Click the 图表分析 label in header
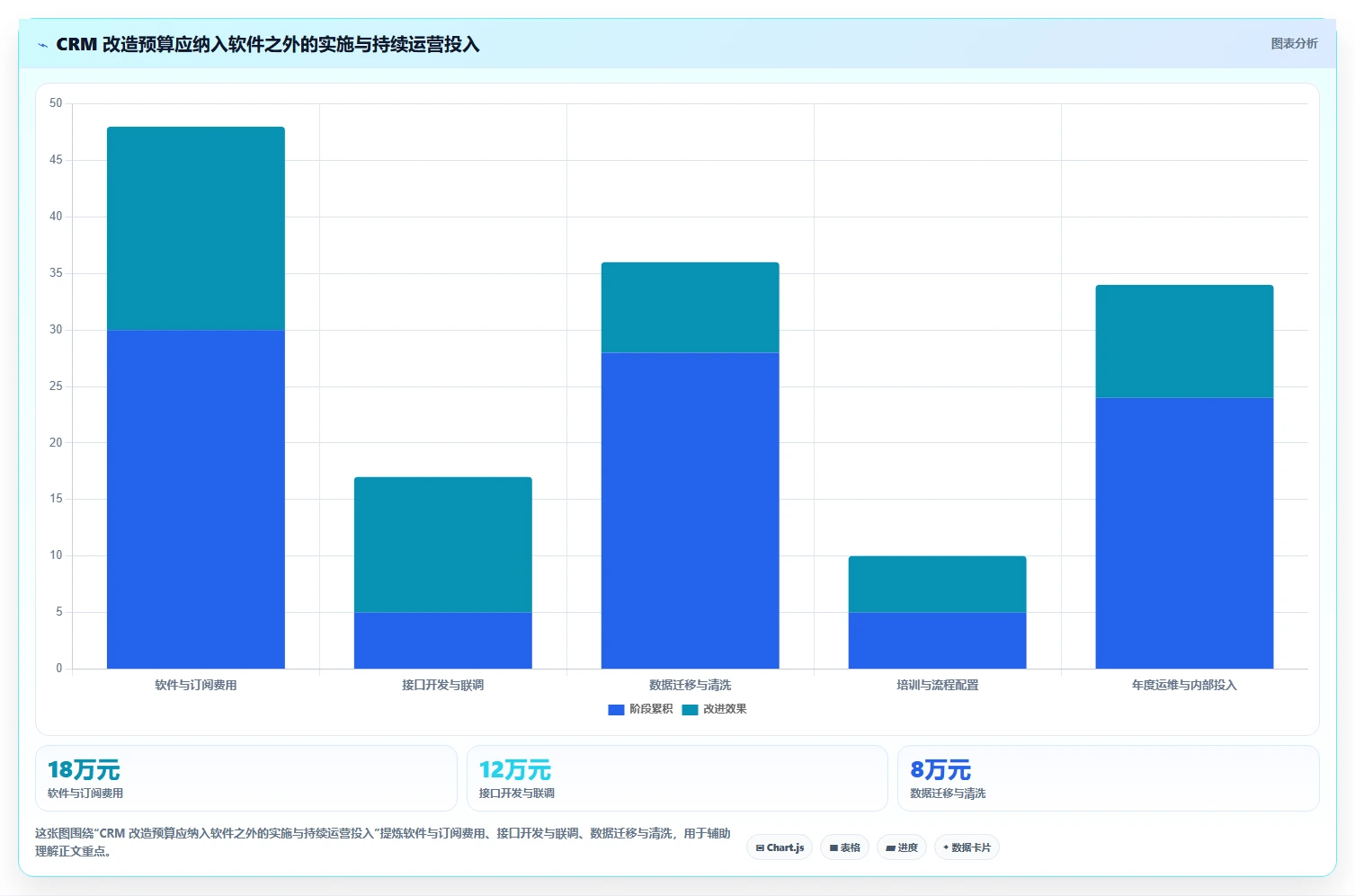Image resolution: width=1355 pixels, height=896 pixels. tap(1294, 43)
